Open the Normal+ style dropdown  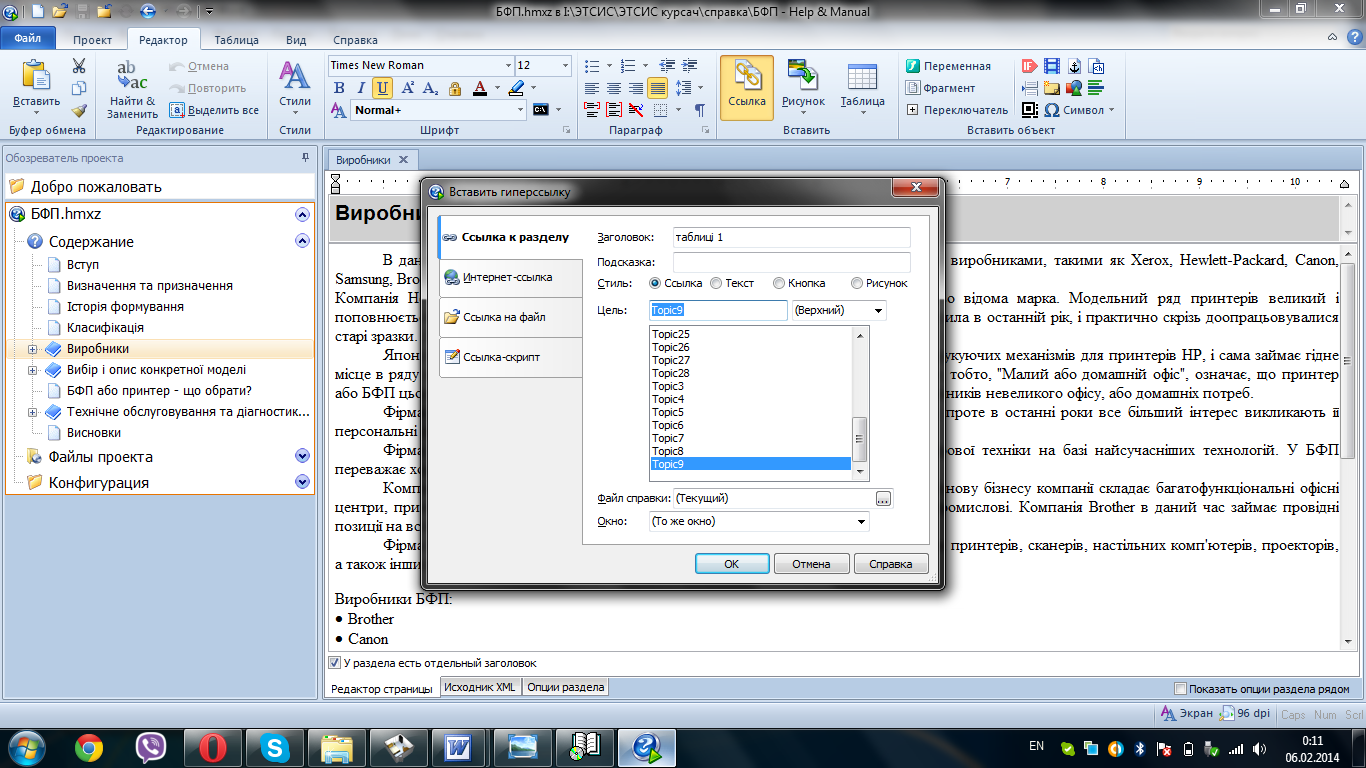coord(519,110)
